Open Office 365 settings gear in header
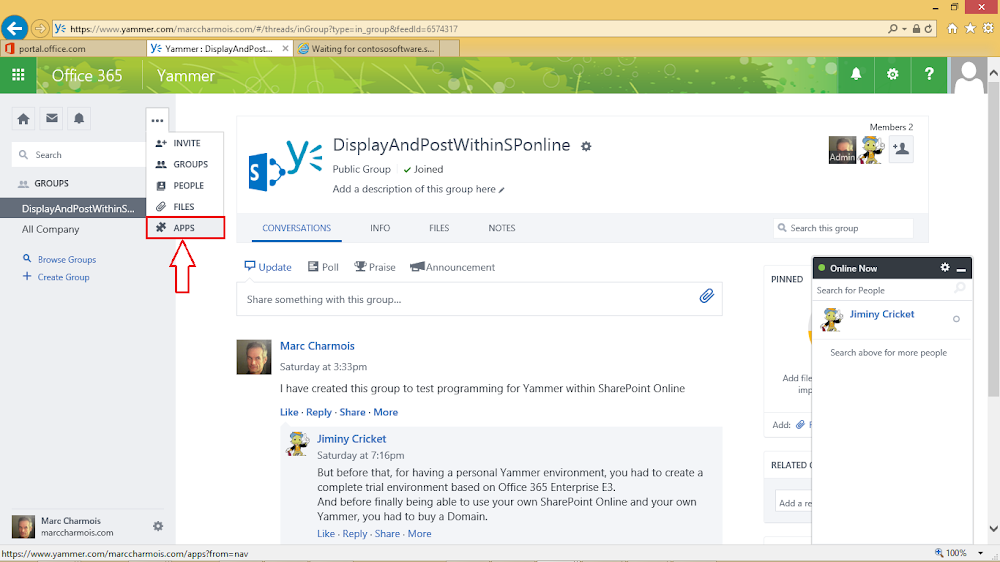Image resolution: width=1000 pixels, height=562 pixels. point(892,75)
